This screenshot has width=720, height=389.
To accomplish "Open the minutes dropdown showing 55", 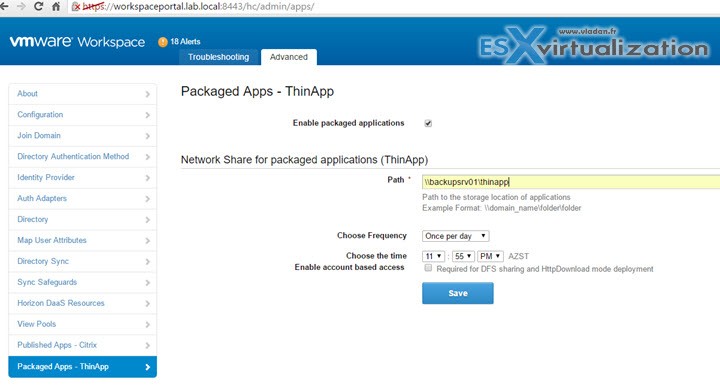I will click(x=463, y=256).
